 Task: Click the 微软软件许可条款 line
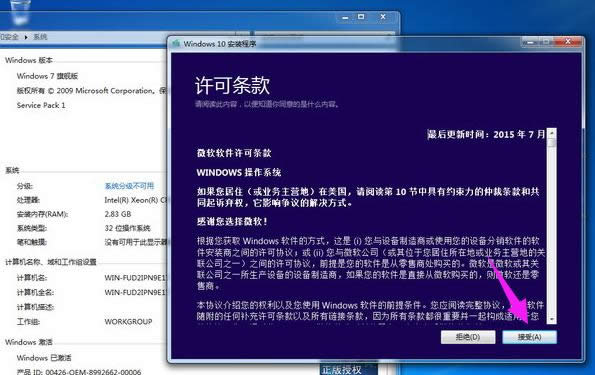pyautogui.click(x=234, y=153)
